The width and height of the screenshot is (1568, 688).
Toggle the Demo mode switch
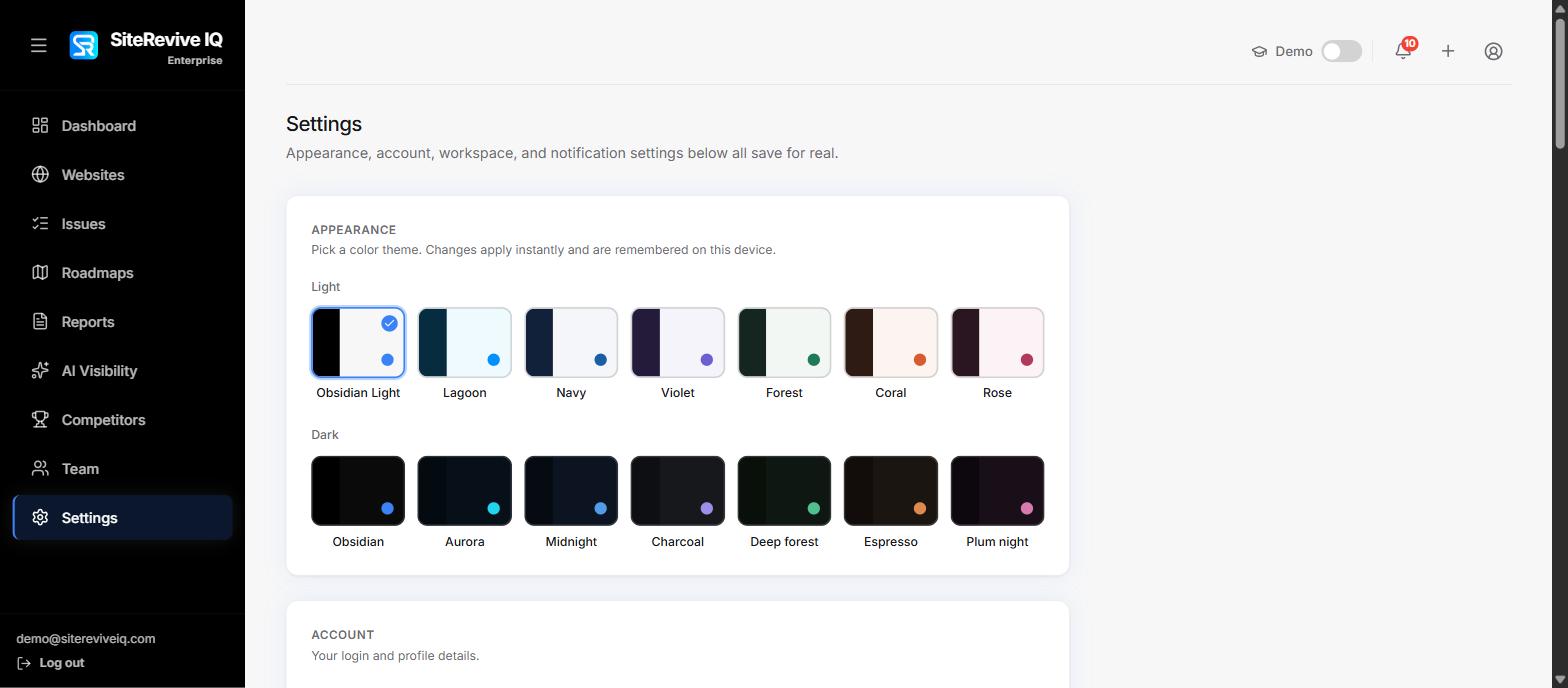tap(1341, 51)
